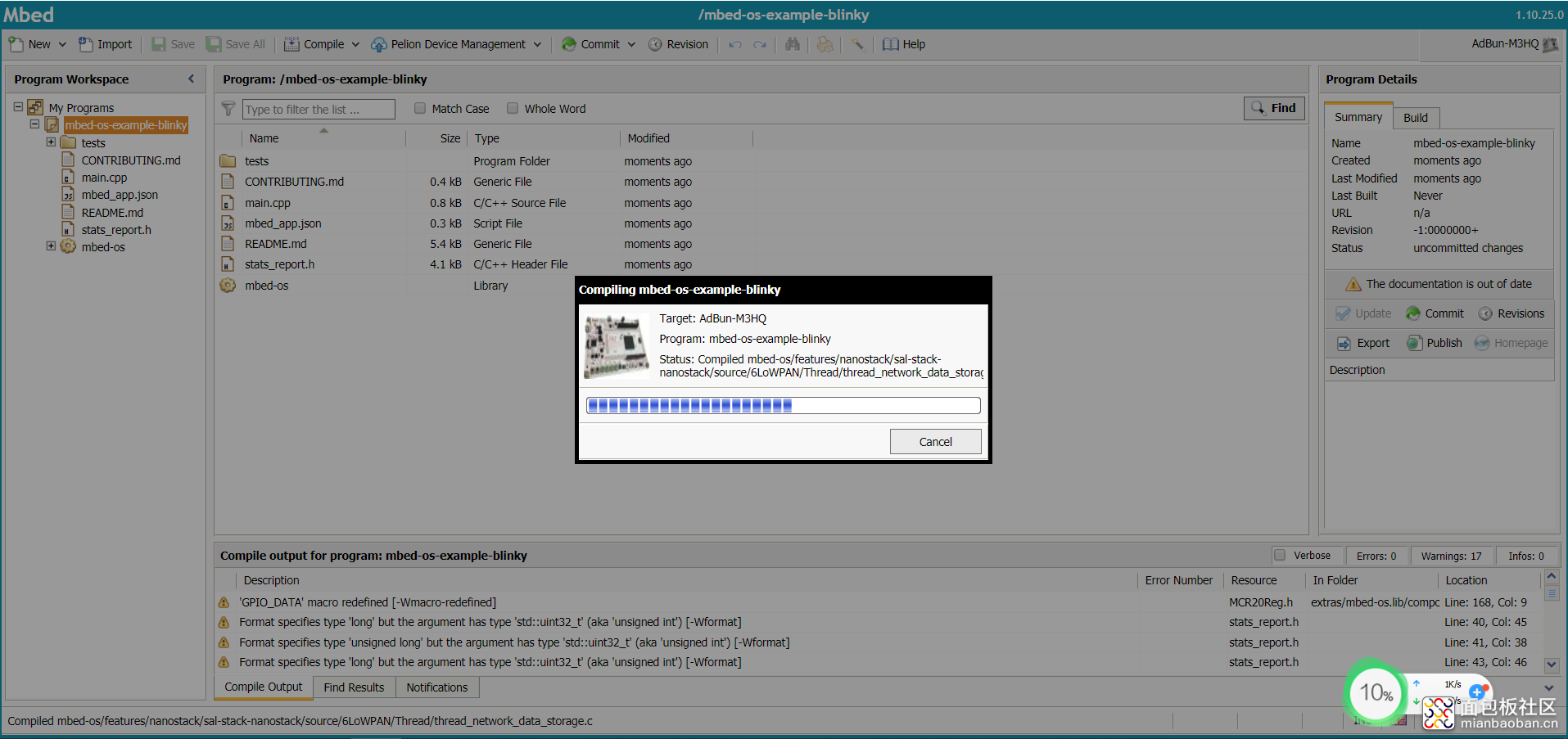The width and height of the screenshot is (1568, 739).
Task: Select stats_report.h in the file list
Action: (x=279, y=264)
